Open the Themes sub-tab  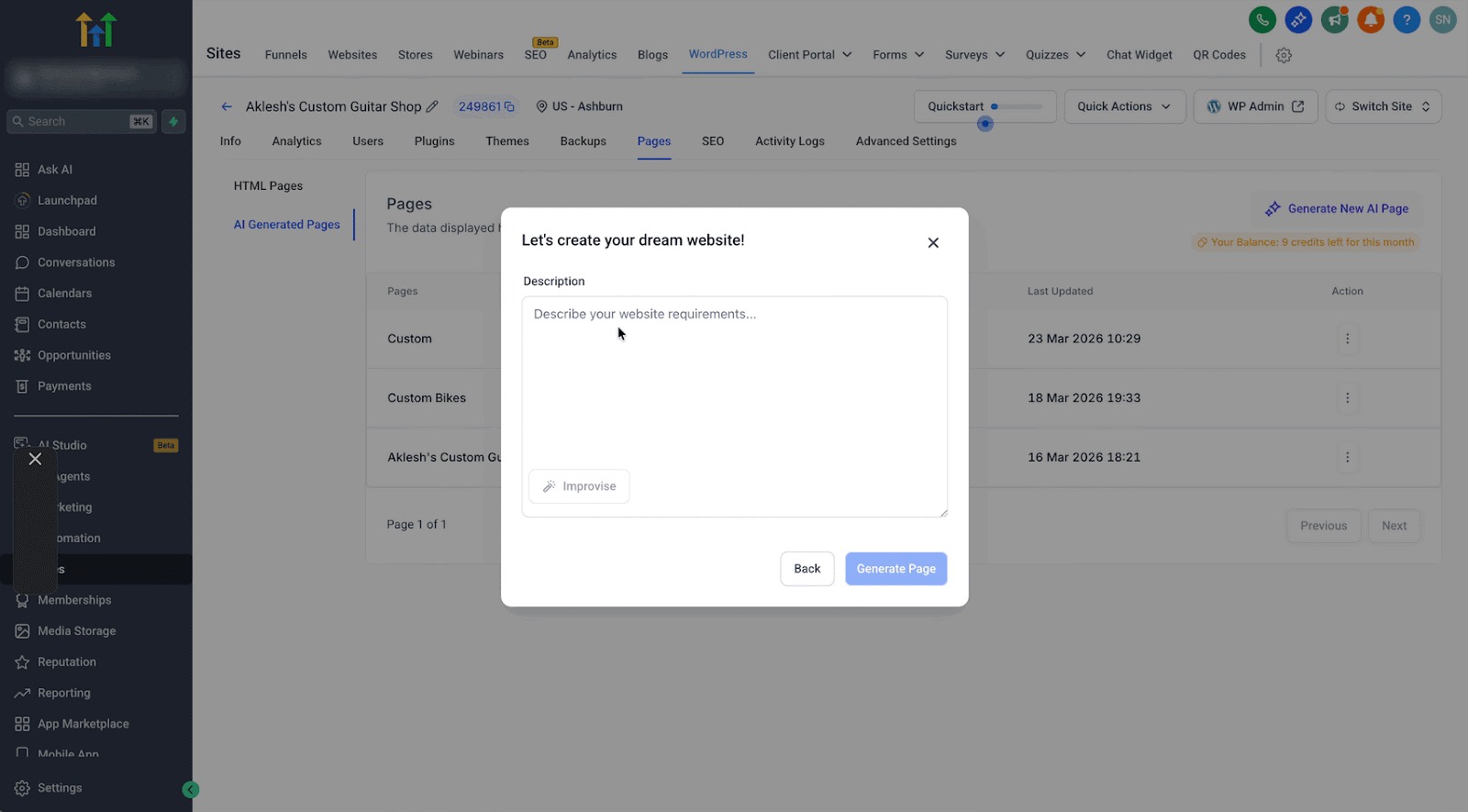click(507, 141)
